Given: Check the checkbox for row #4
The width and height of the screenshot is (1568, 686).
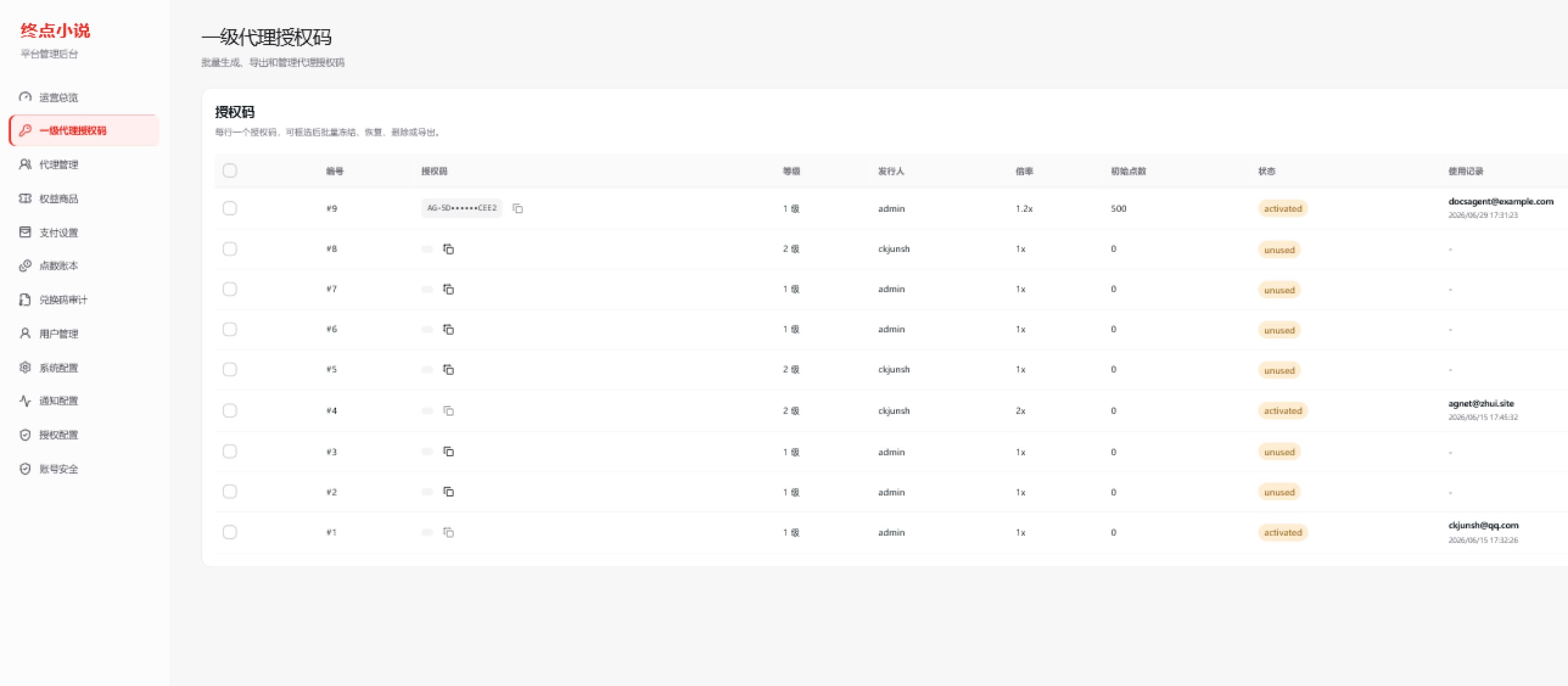Looking at the screenshot, I should (229, 410).
